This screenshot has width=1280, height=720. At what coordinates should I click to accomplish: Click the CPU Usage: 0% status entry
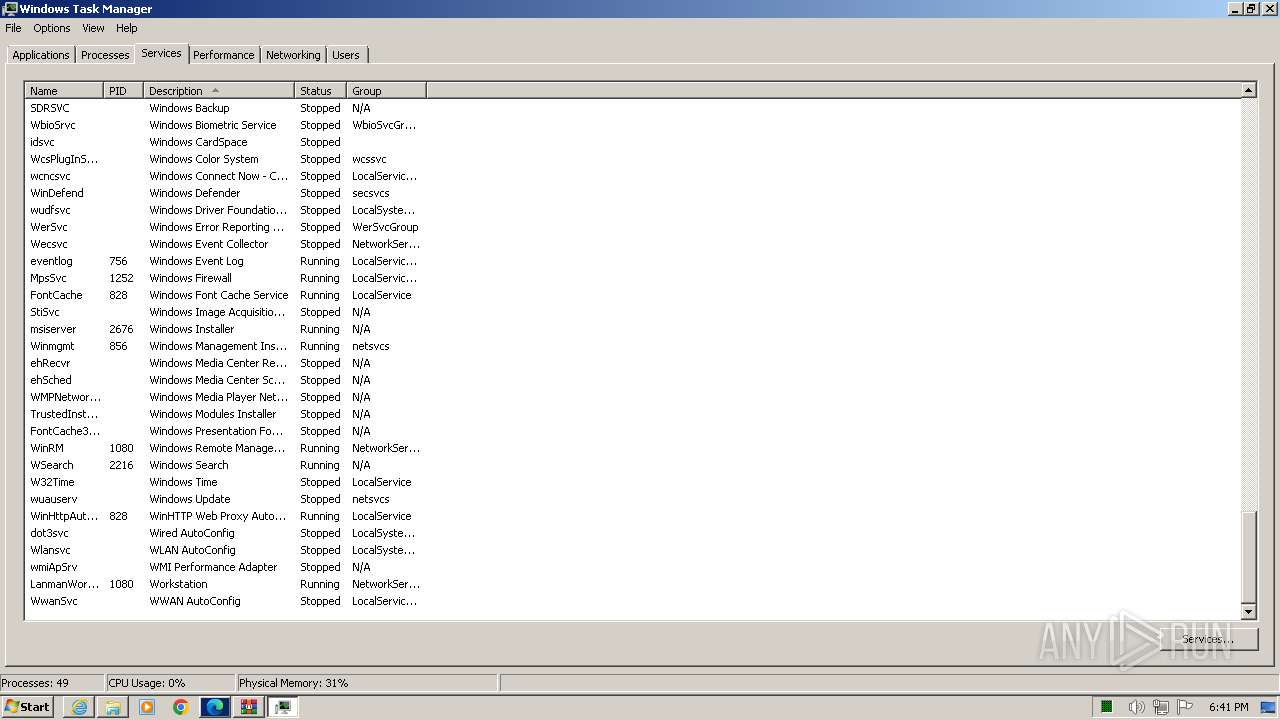click(170, 683)
